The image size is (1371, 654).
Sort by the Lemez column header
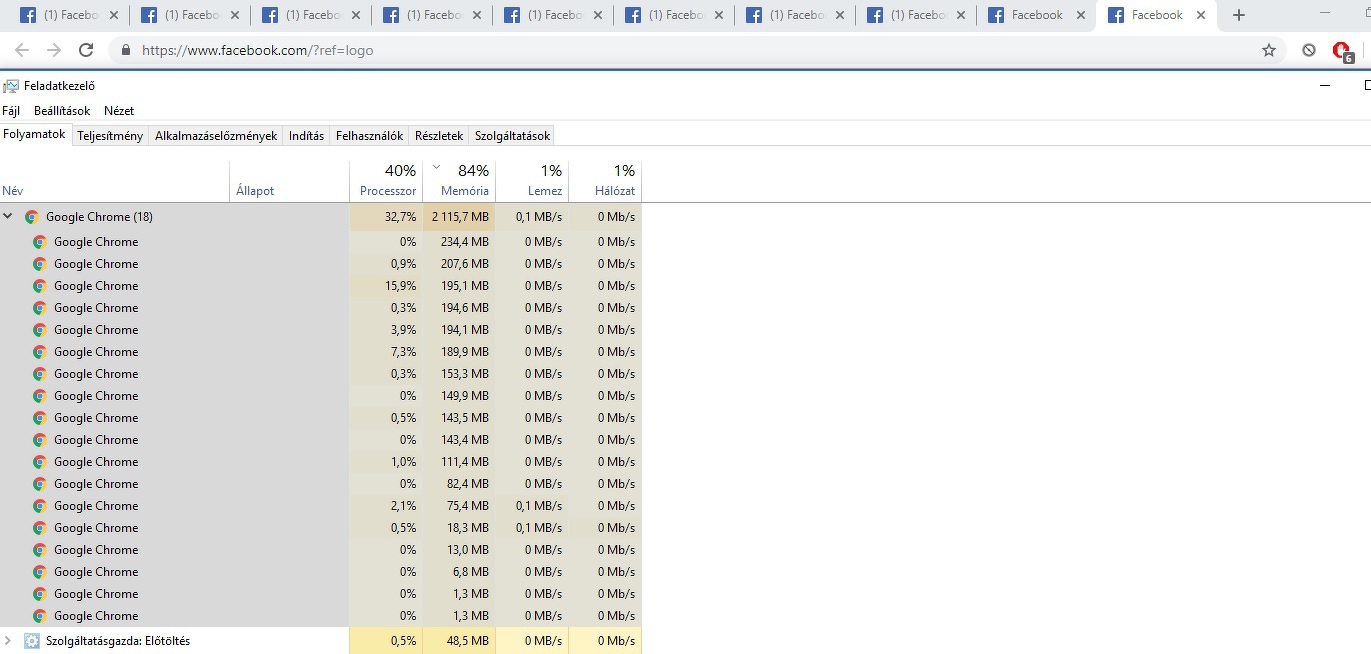[x=532, y=181]
